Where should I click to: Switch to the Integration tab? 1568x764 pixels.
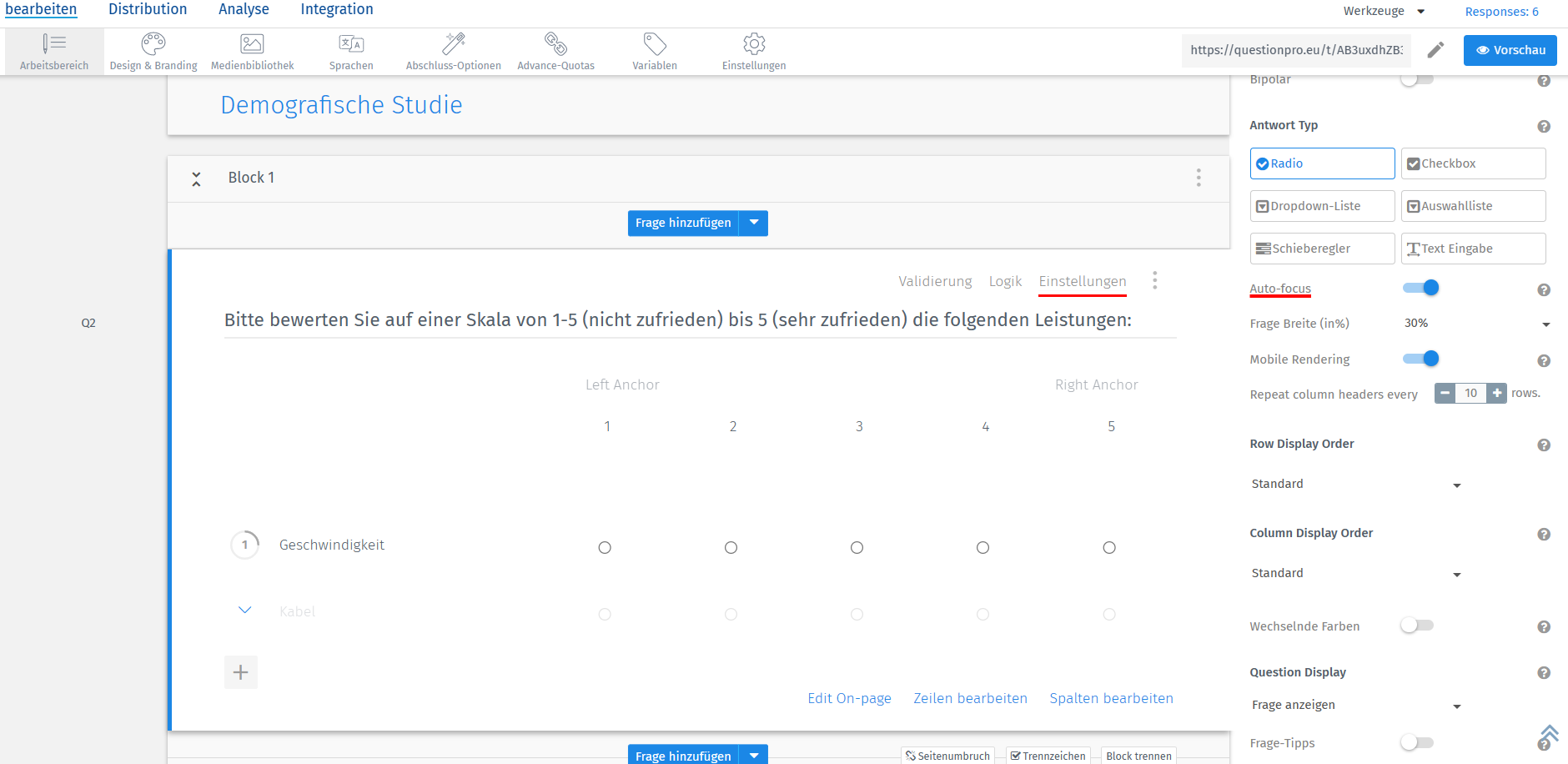pos(337,9)
